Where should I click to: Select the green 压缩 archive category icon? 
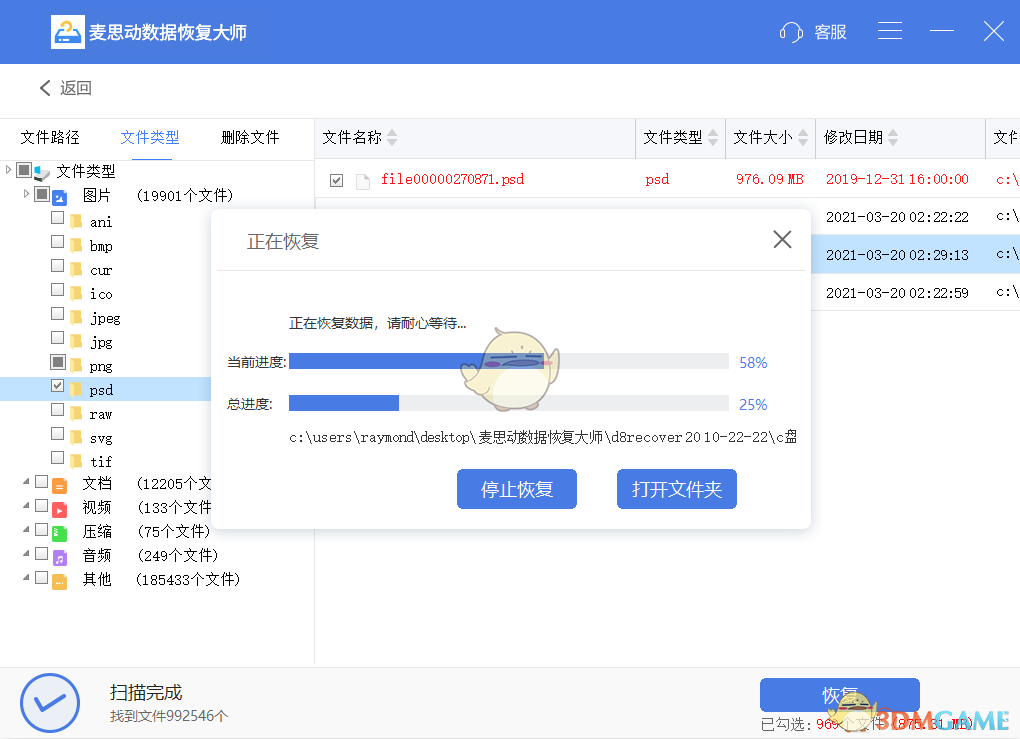(60, 531)
